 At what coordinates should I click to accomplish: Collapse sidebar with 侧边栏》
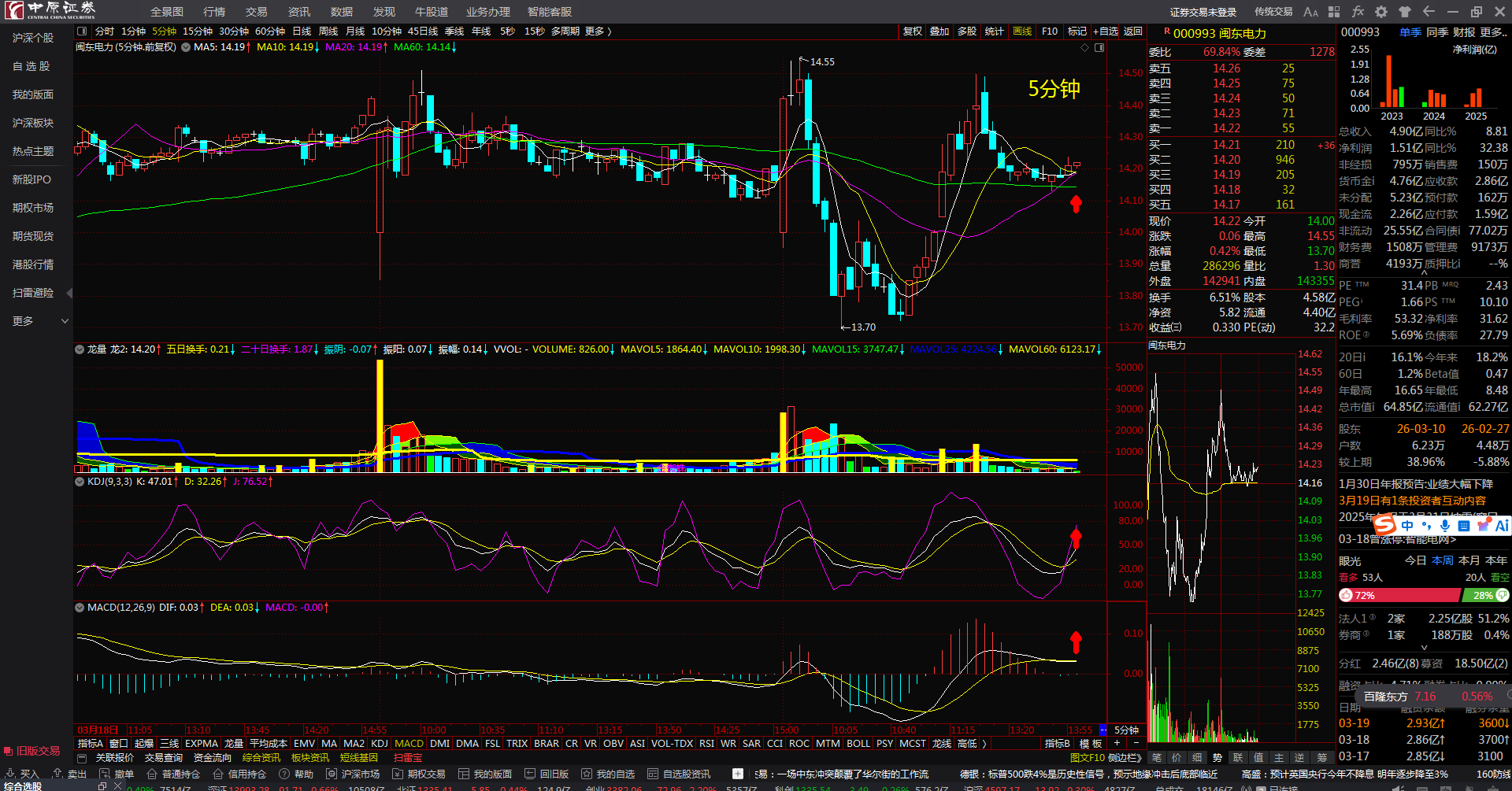tap(1125, 758)
